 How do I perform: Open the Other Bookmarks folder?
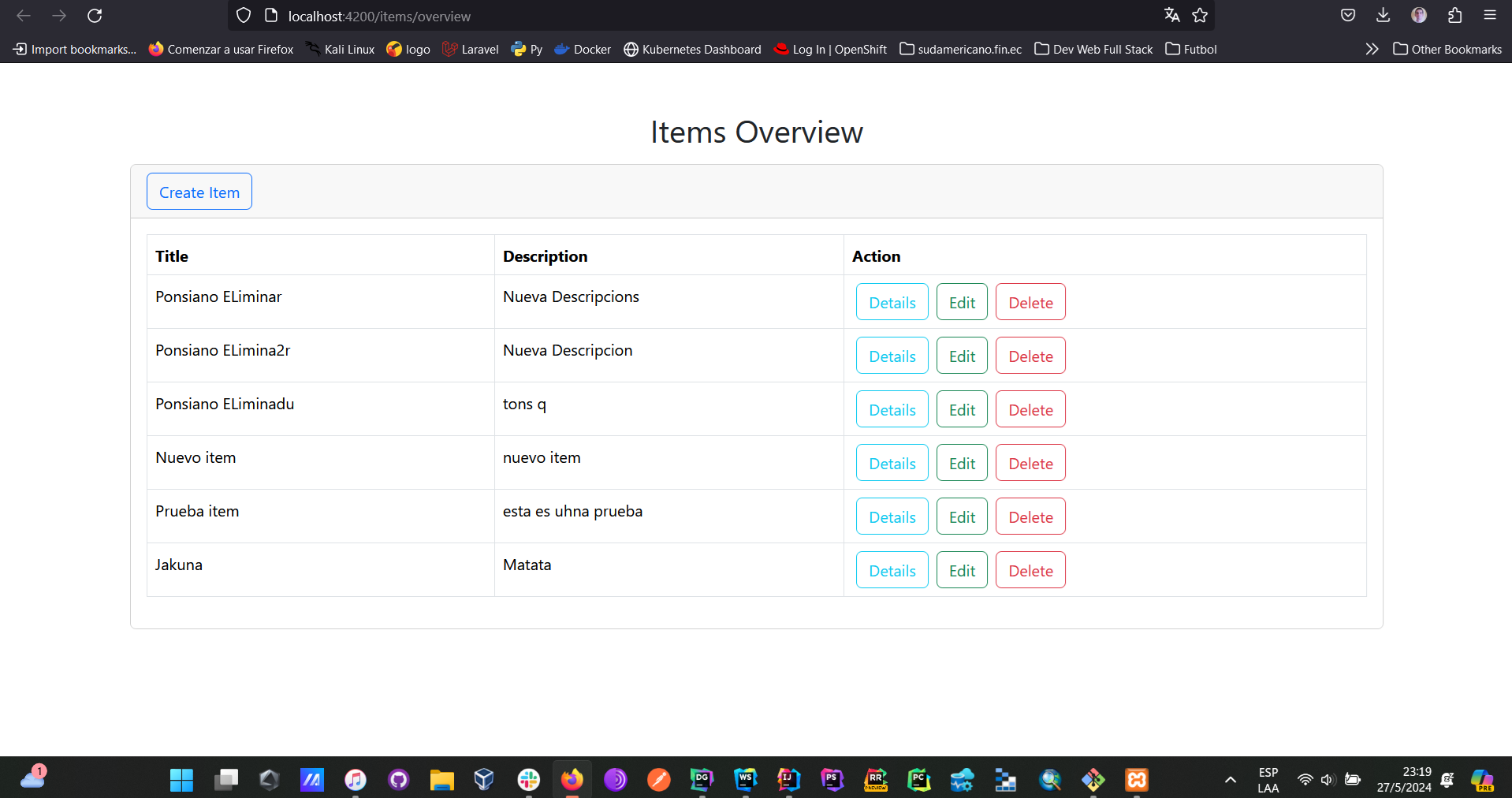pyautogui.click(x=1447, y=49)
